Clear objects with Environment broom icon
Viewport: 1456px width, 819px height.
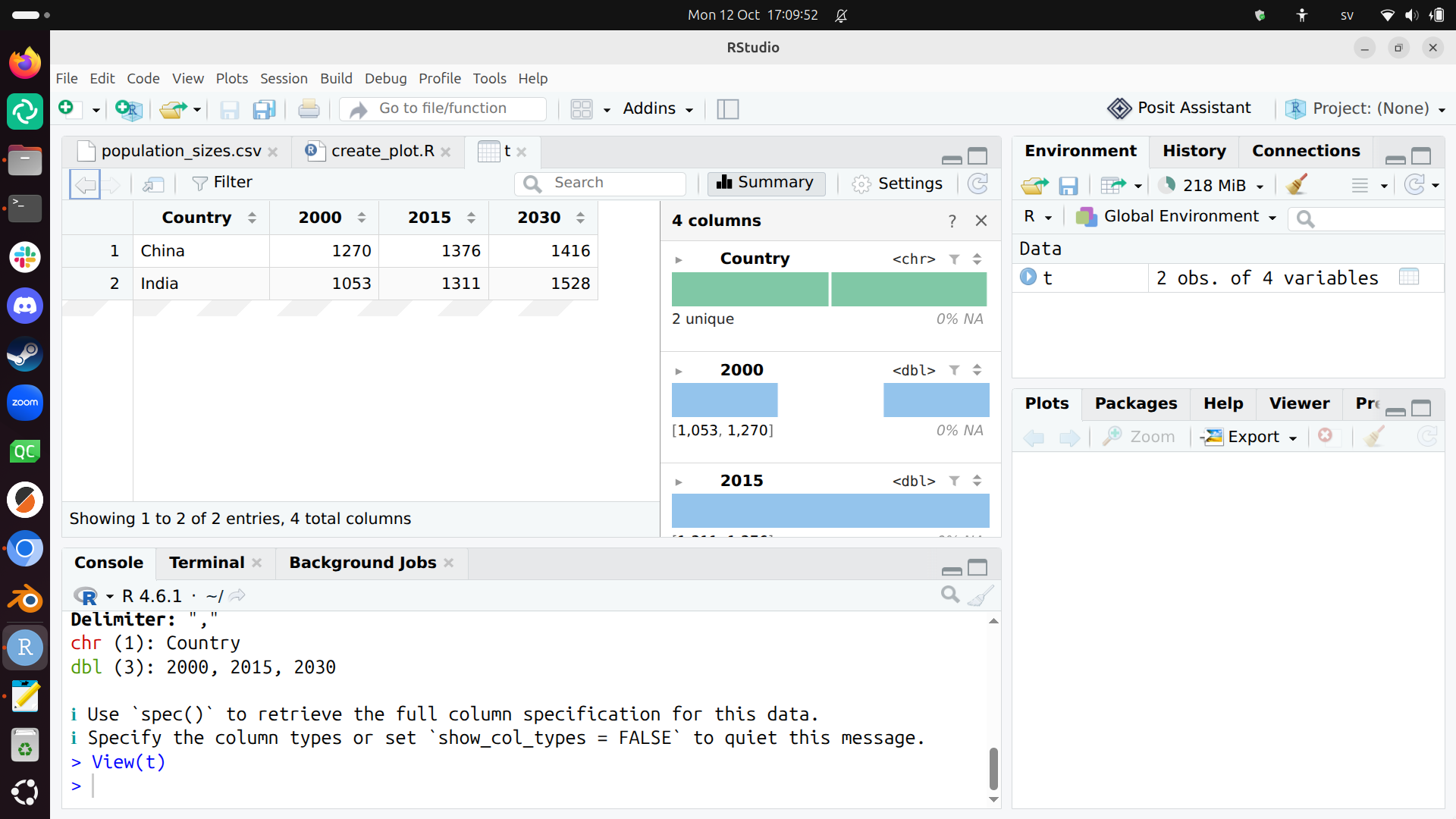tap(1297, 185)
